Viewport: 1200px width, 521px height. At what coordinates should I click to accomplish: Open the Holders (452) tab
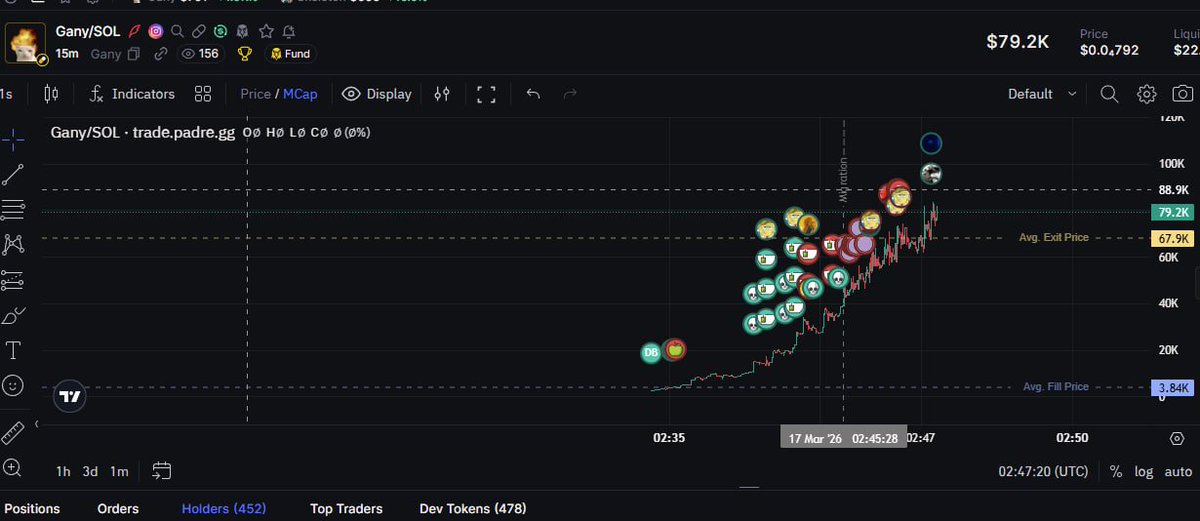pos(224,509)
